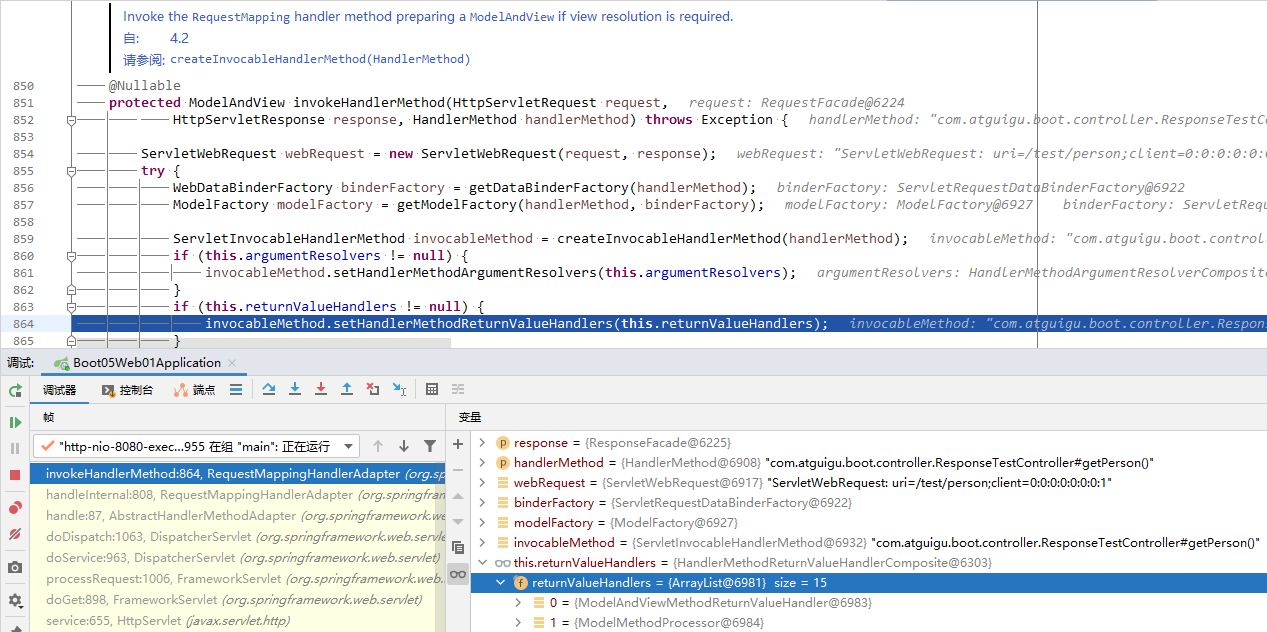Screen dimensions: 1267x632
Task: Open the createInvocableHandlerMethod(HandlerMethod) doc link
Action: point(320,59)
